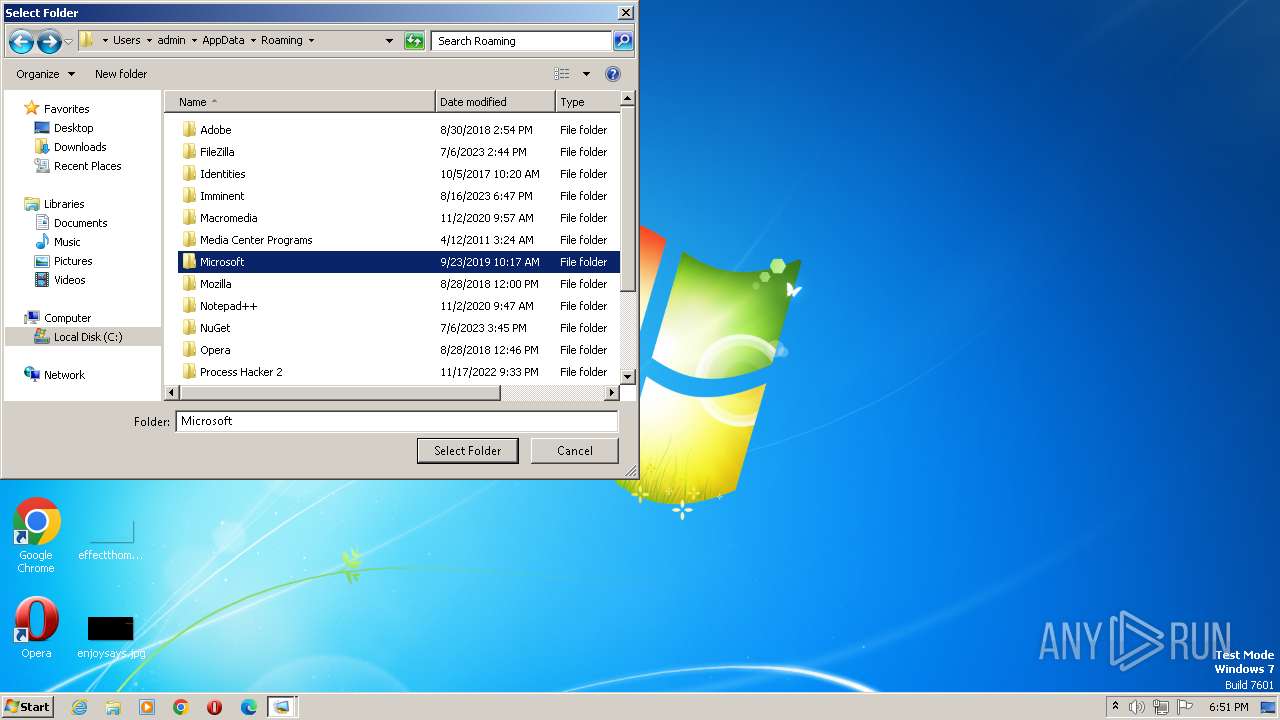Image resolution: width=1280 pixels, height=720 pixels.
Task: Refresh the Roaming folder view
Action: pos(414,41)
